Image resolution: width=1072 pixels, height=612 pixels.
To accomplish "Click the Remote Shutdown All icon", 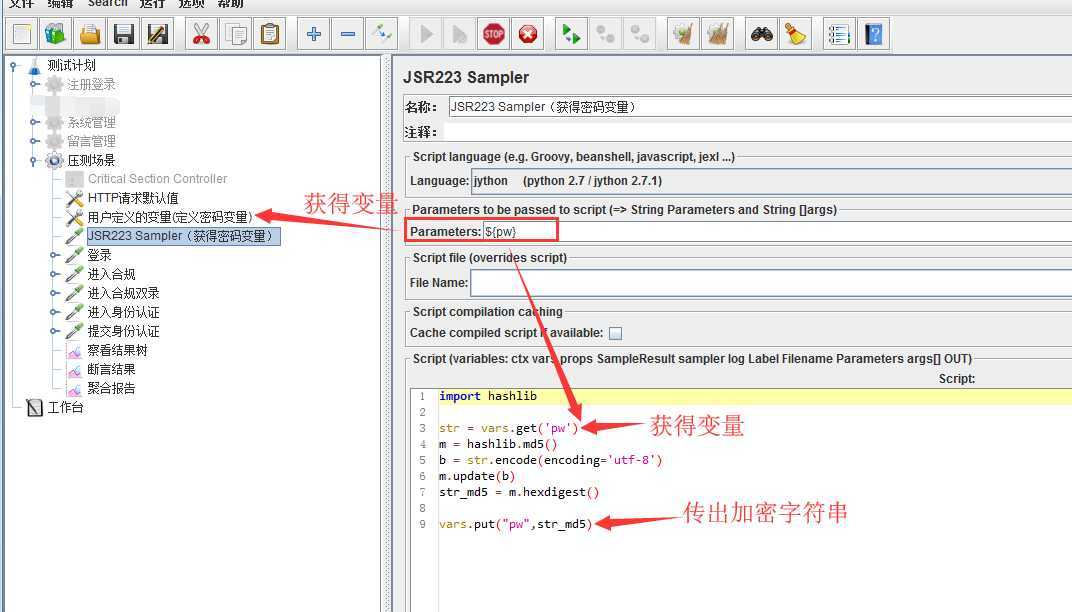I will click(x=639, y=34).
